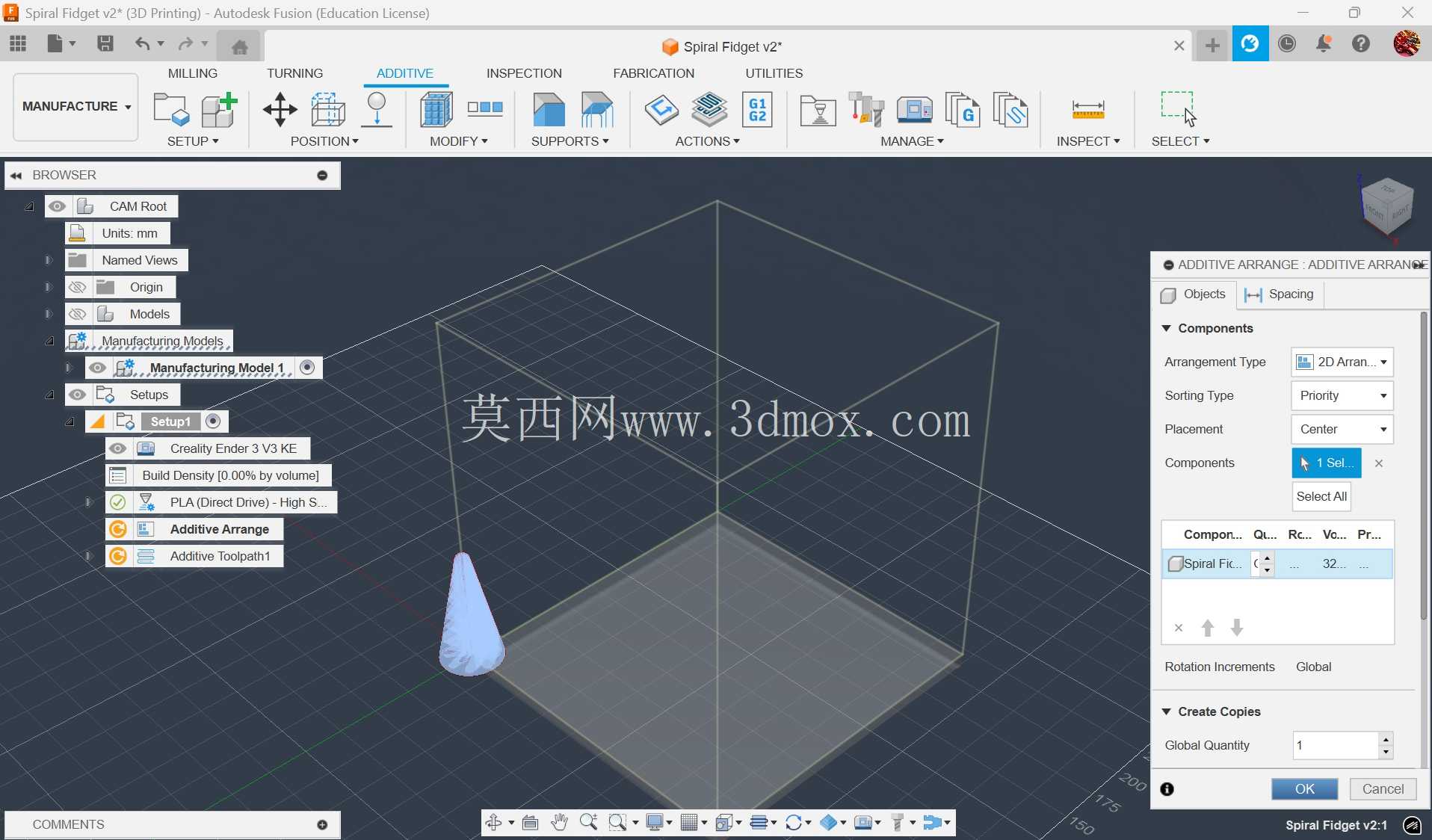Switch to the INSPECTION tab

[524, 73]
